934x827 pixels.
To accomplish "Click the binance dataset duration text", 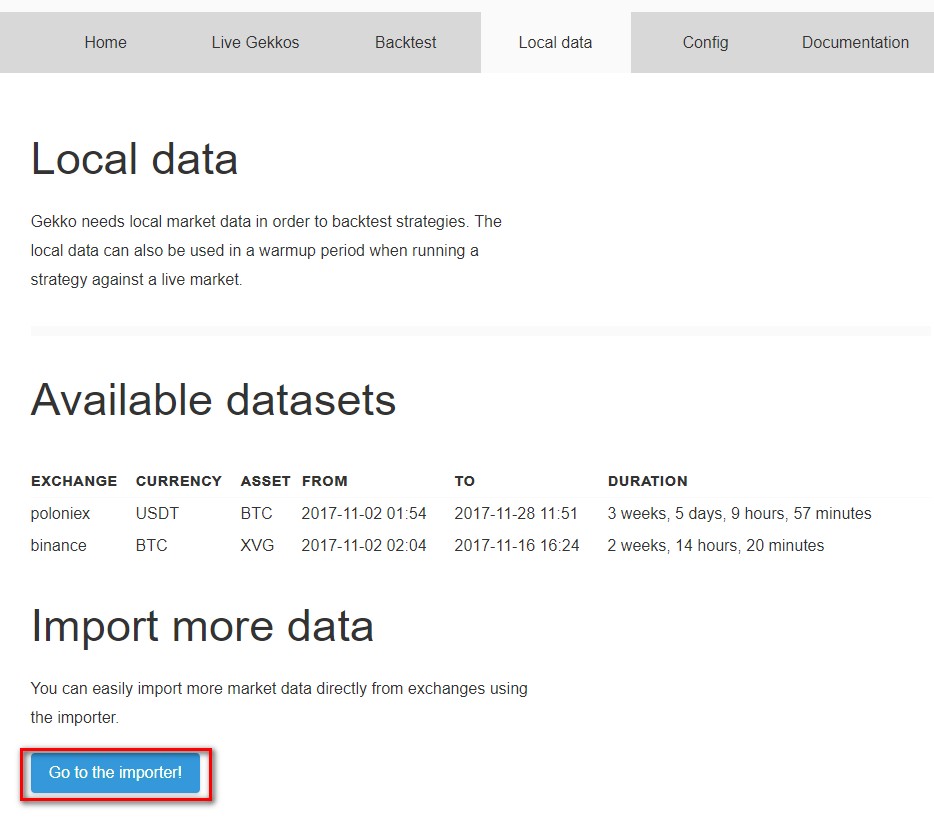I will coord(716,546).
